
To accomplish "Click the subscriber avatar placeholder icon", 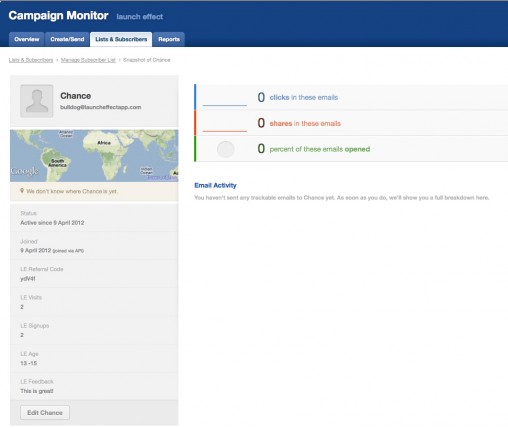I will [x=37, y=101].
